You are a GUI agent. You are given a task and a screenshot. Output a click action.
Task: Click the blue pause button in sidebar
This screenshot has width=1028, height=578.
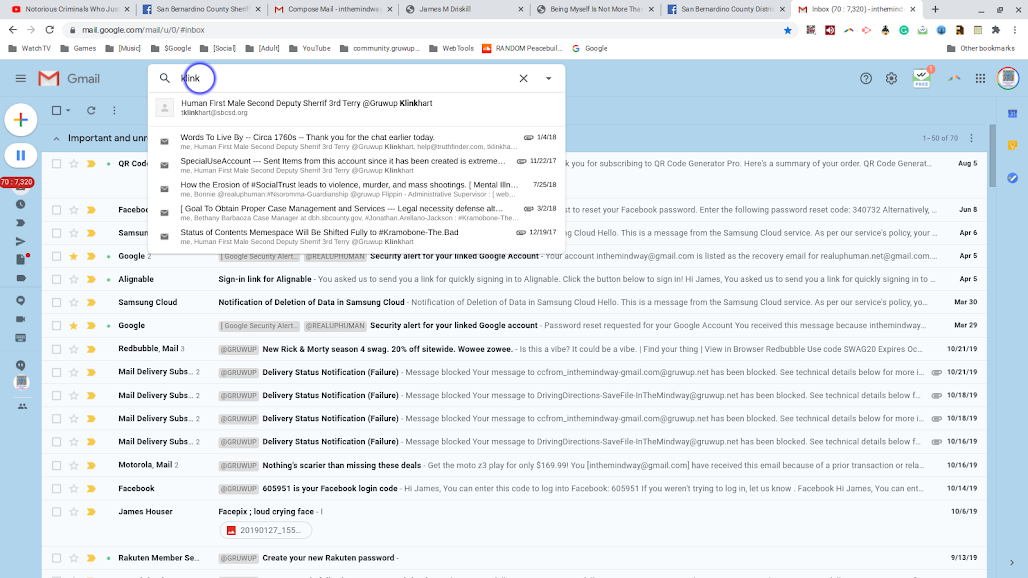pos(21,155)
